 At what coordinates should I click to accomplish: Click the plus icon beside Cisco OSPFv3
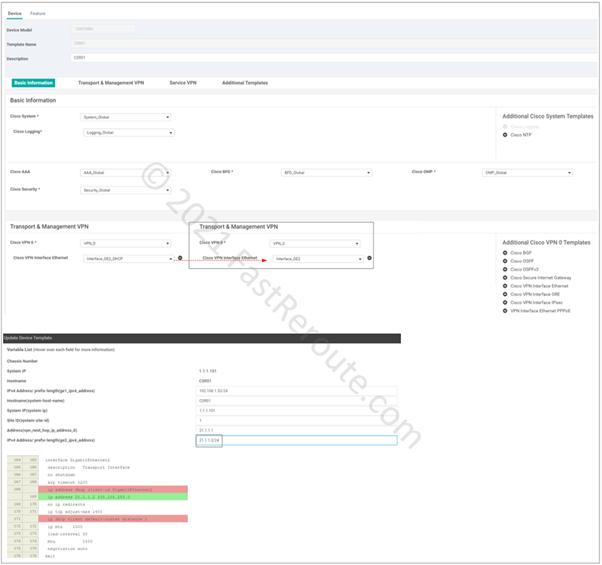(505, 269)
